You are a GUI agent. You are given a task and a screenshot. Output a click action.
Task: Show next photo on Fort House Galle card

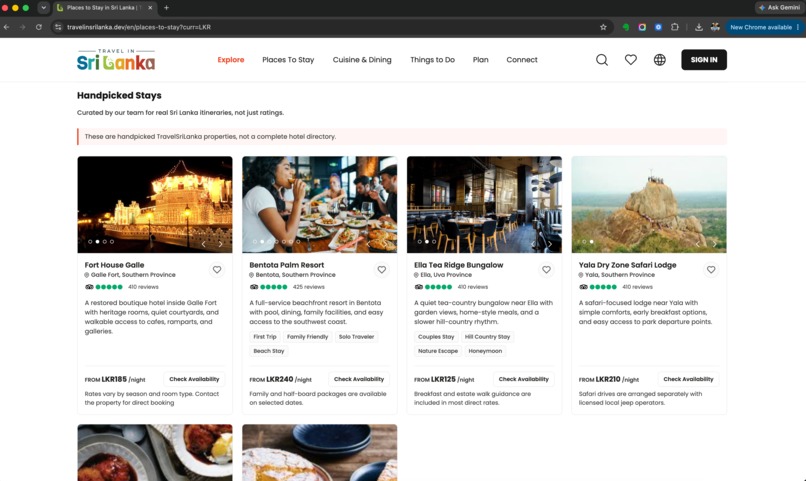point(221,244)
